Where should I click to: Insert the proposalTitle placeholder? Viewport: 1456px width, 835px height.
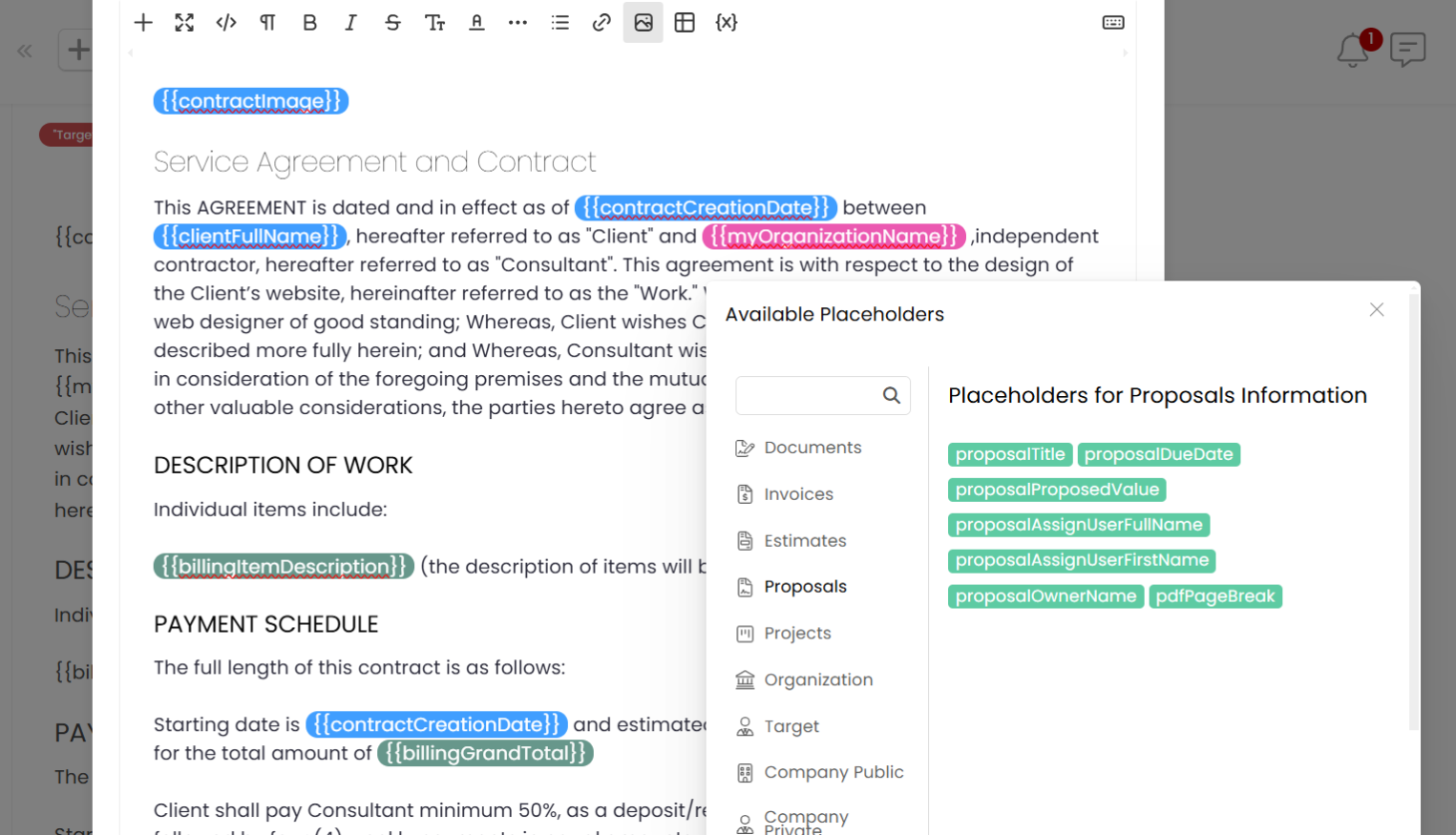point(1009,454)
